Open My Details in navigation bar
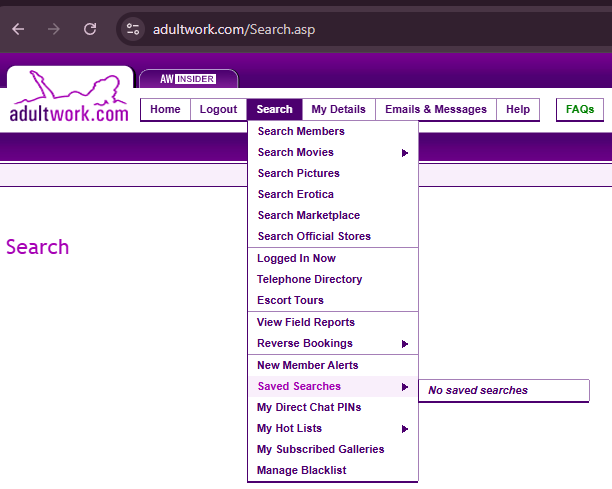Viewport: 612px width, 489px height. point(338,110)
